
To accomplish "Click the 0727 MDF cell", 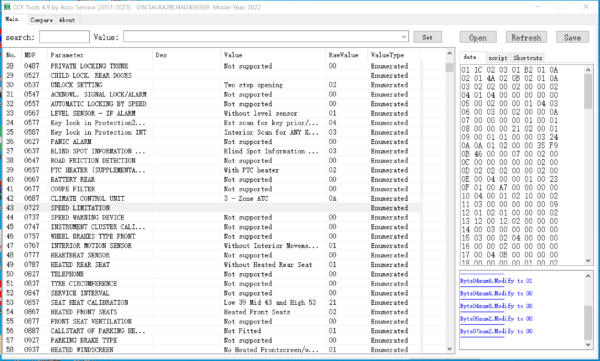I will [x=32, y=207].
